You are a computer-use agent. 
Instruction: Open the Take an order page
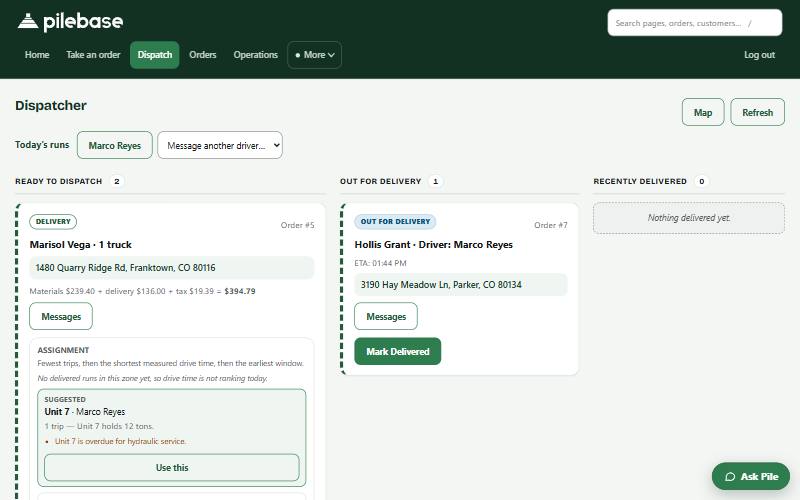[93, 55]
